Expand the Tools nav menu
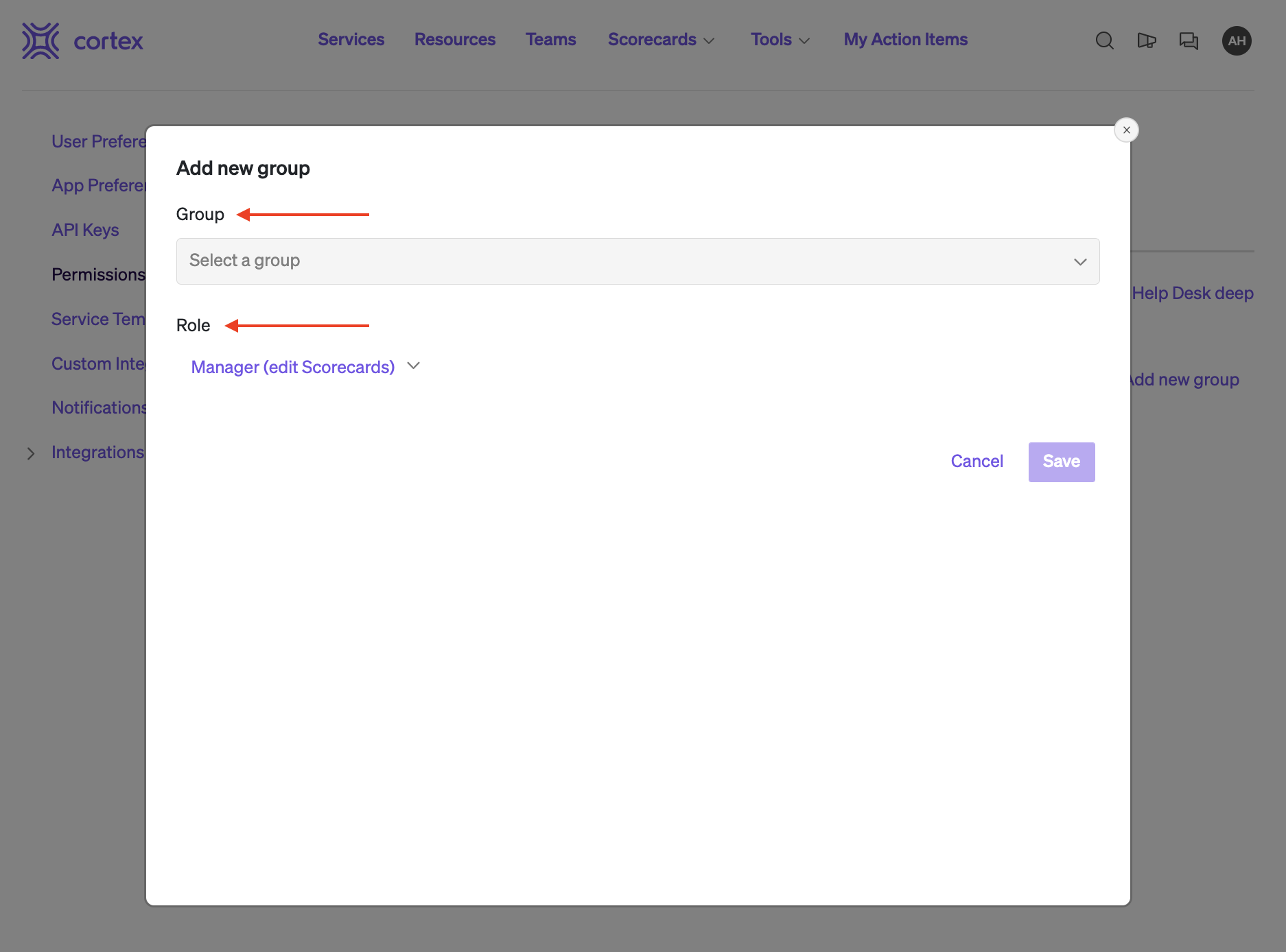Screen dimensions: 1286x952 coord(780,40)
